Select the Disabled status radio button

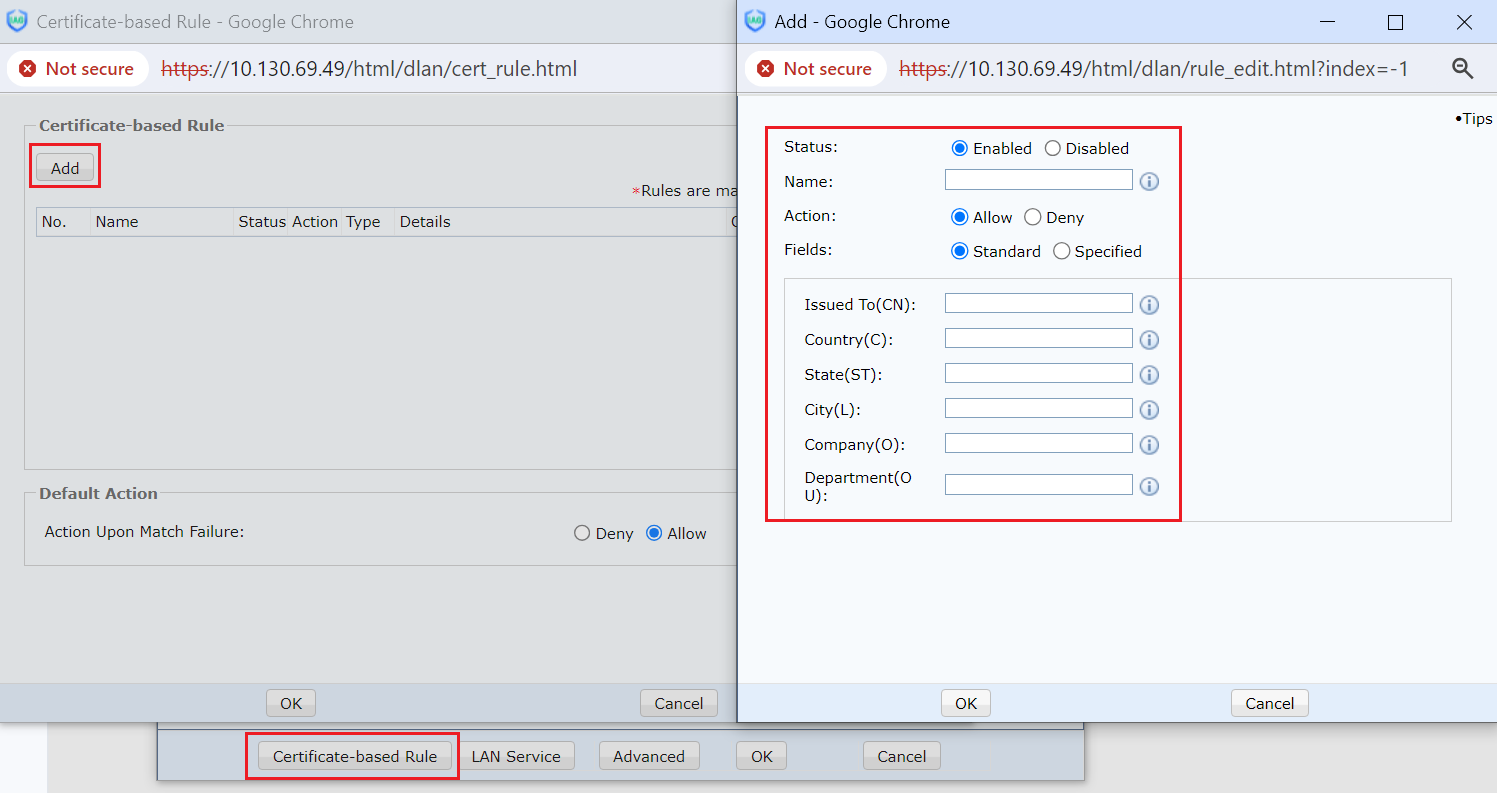1053,148
